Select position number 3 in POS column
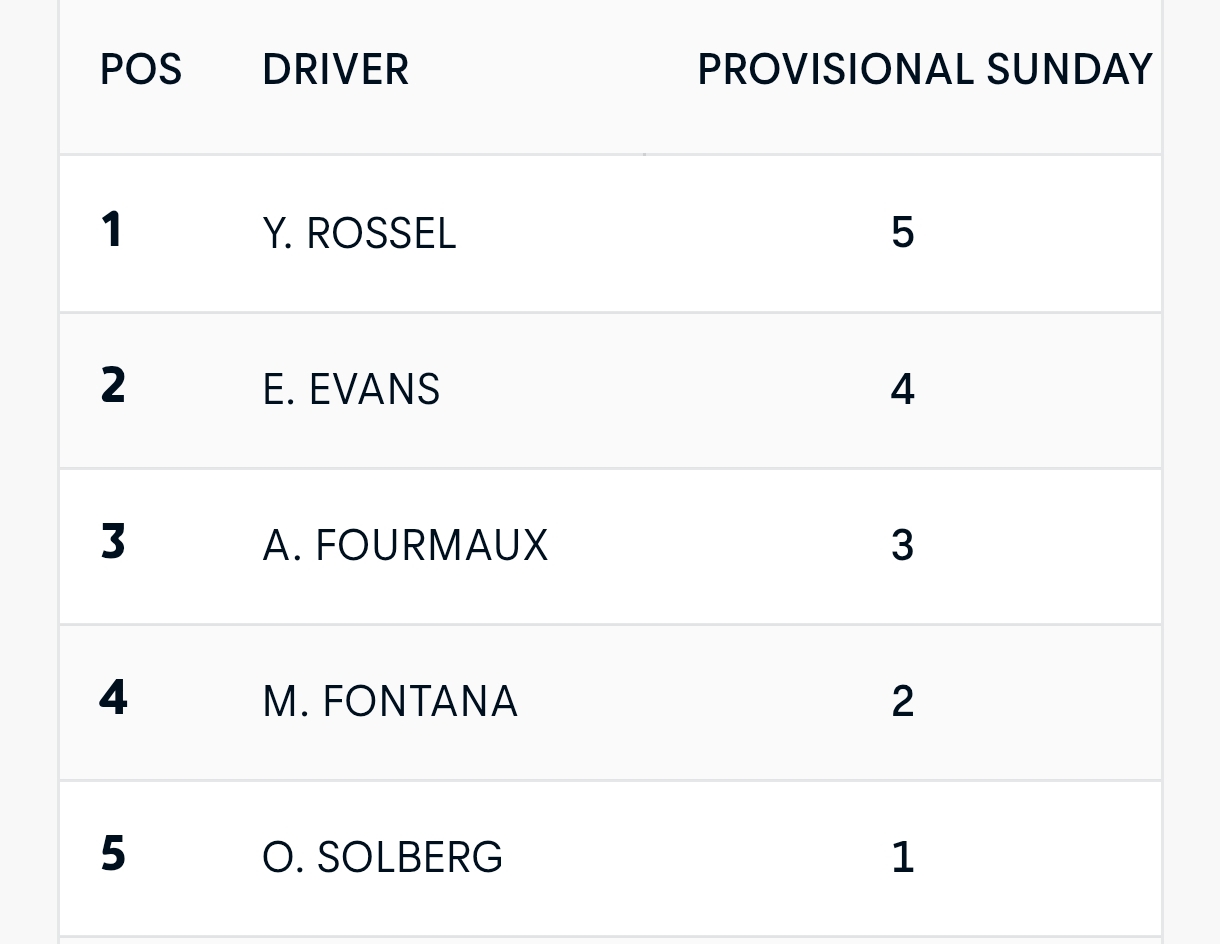The height and width of the screenshot is (944, 1220). pos(113,542)
